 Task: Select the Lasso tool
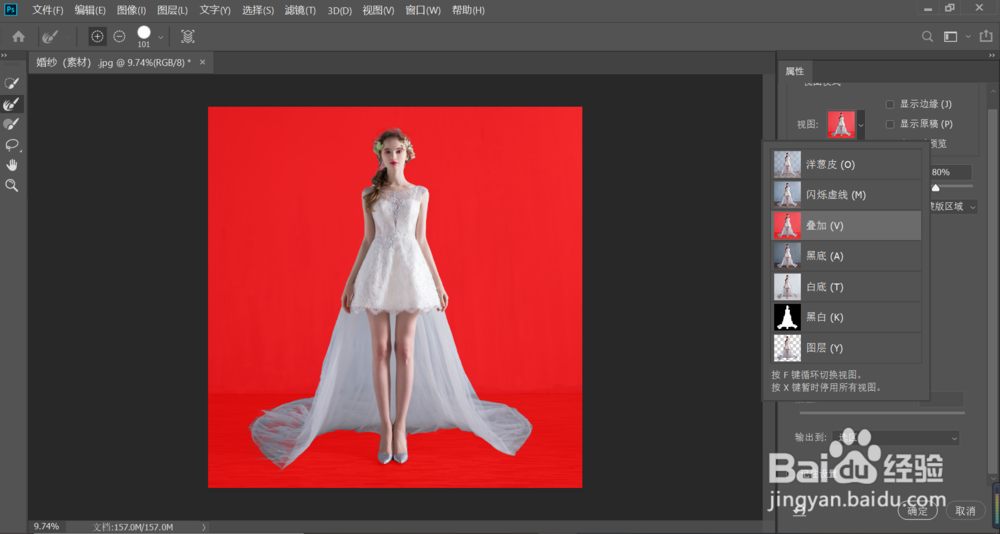12,145
